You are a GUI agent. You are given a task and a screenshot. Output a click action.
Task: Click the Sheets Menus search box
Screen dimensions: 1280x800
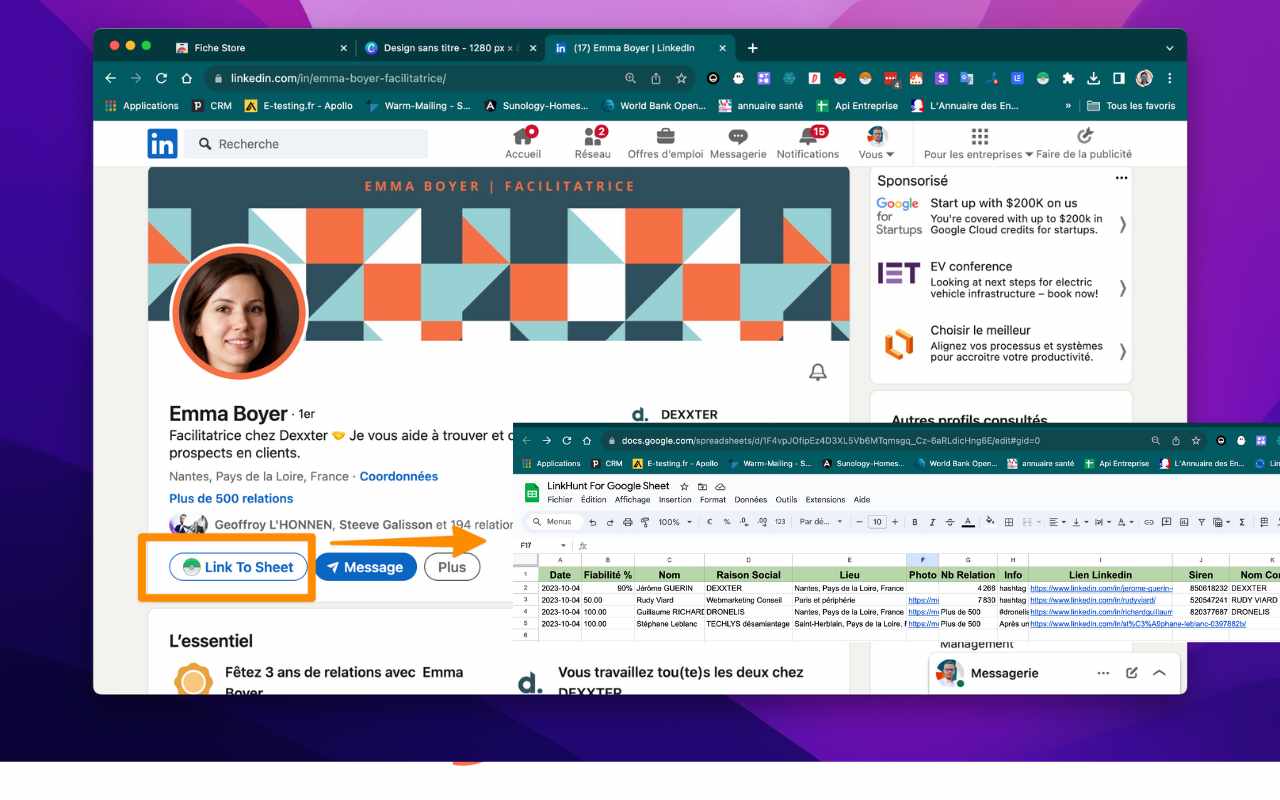pyautogui.click(x=553, y=521)
